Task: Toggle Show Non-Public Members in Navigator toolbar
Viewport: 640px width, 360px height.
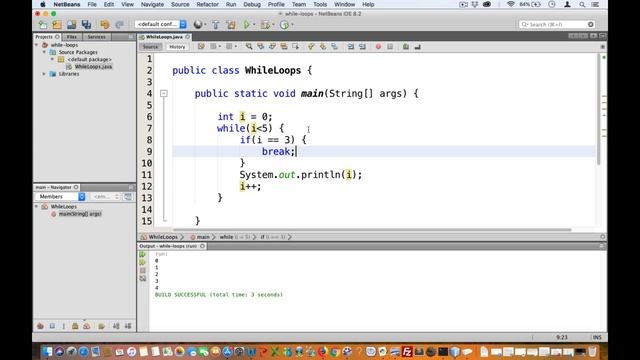Action: [75, 326]
